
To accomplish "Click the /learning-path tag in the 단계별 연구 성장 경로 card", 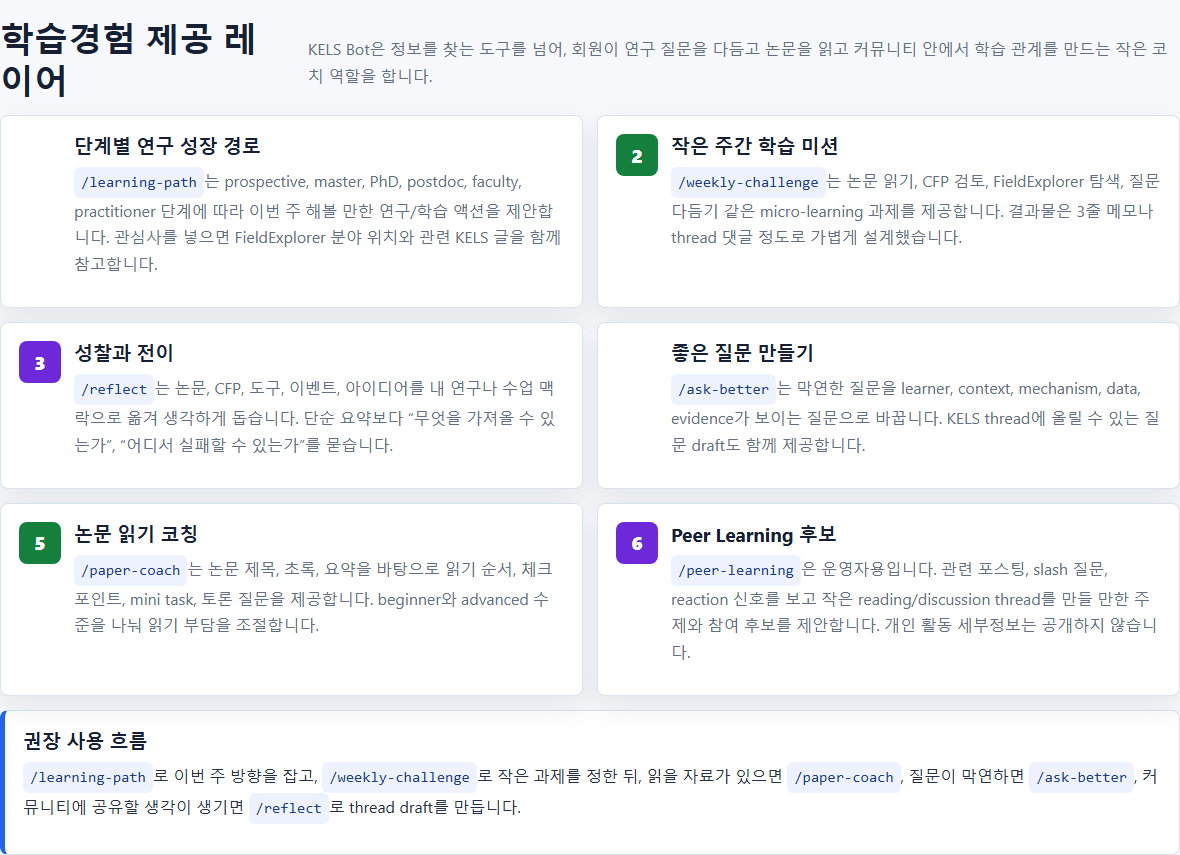I will click(x=138, y=182).
